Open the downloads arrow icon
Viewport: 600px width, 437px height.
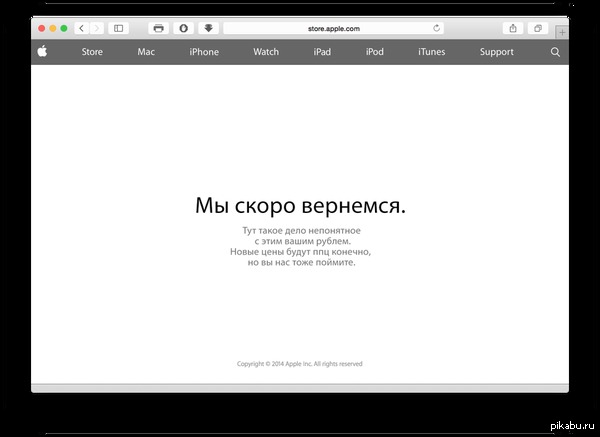point(208,29)
